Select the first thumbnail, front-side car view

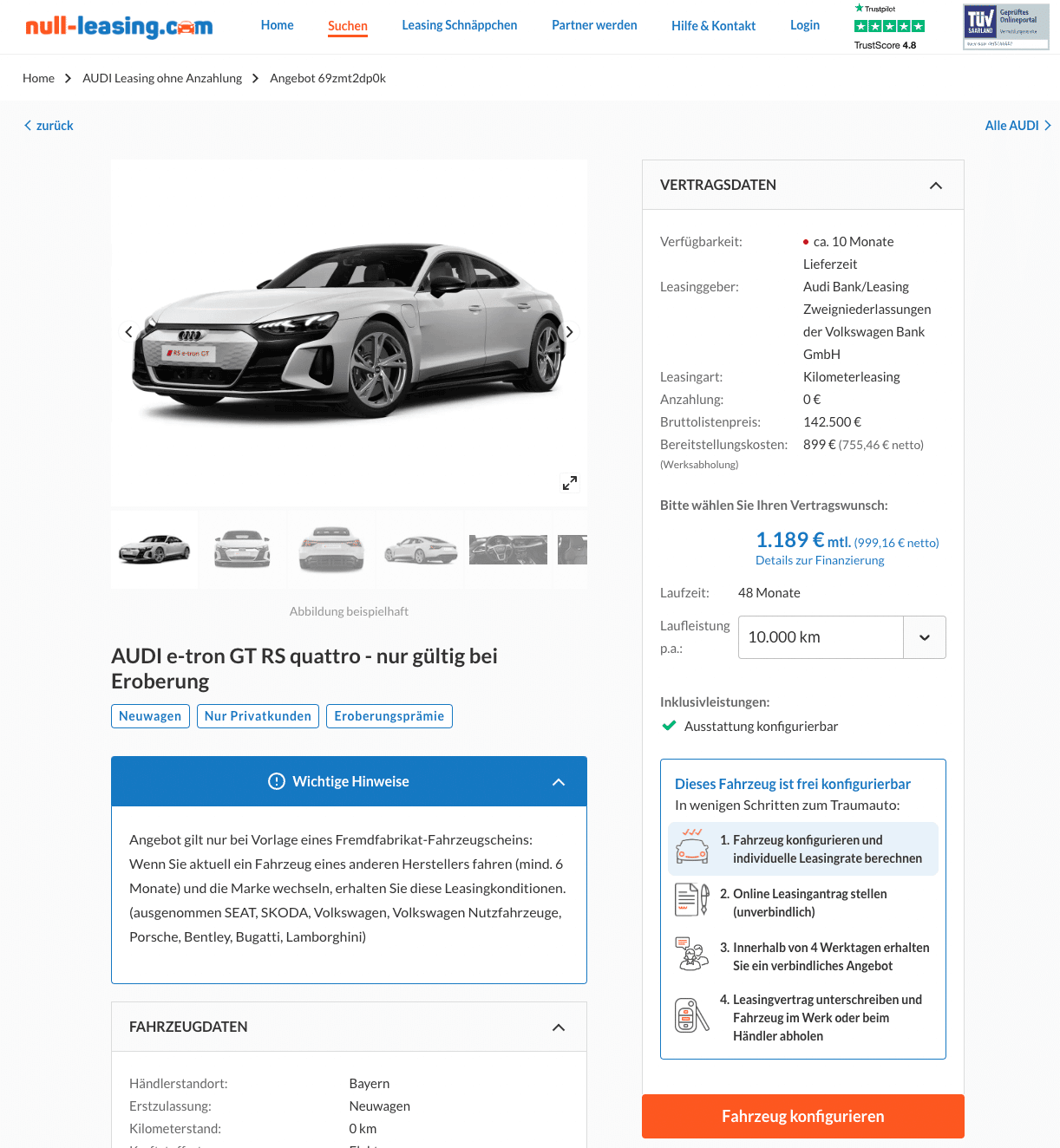(x=154, y=550)
